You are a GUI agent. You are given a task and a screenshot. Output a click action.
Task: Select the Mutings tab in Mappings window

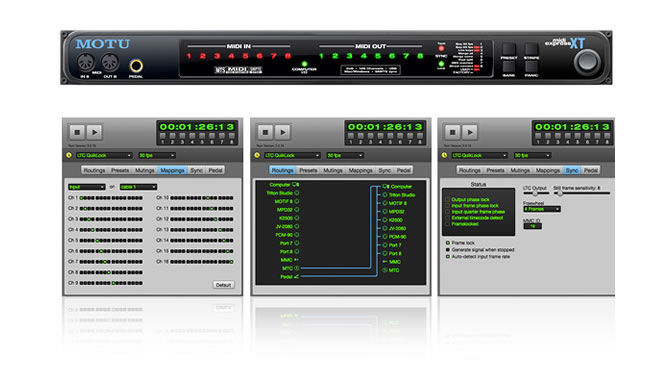pyautogui.click(x=144, y=170)
